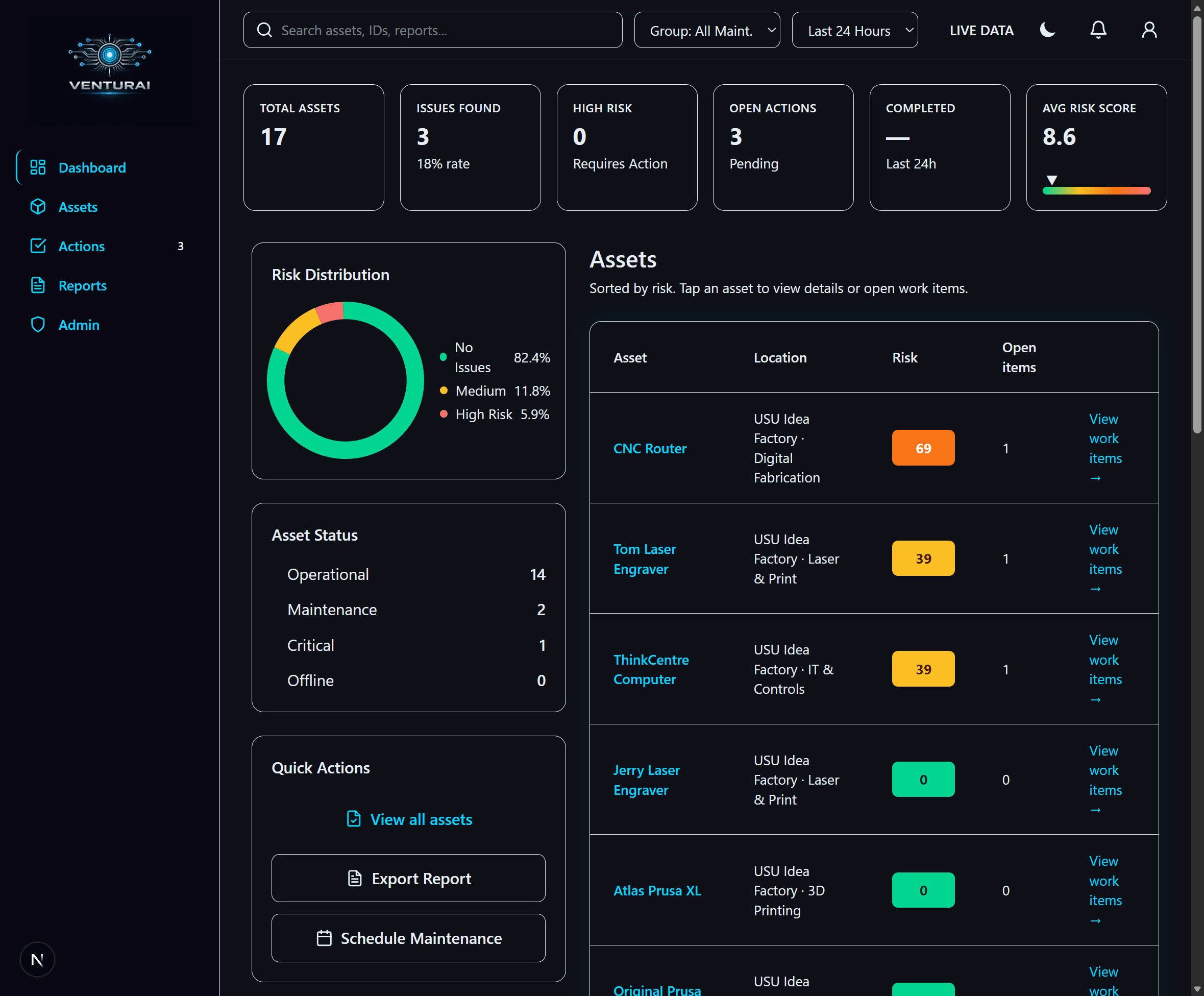The height and width of the screenshot is (996, 1204).
Task: Open the Jerry Laser Engraver asset
Action: click(x=646, y=780)
